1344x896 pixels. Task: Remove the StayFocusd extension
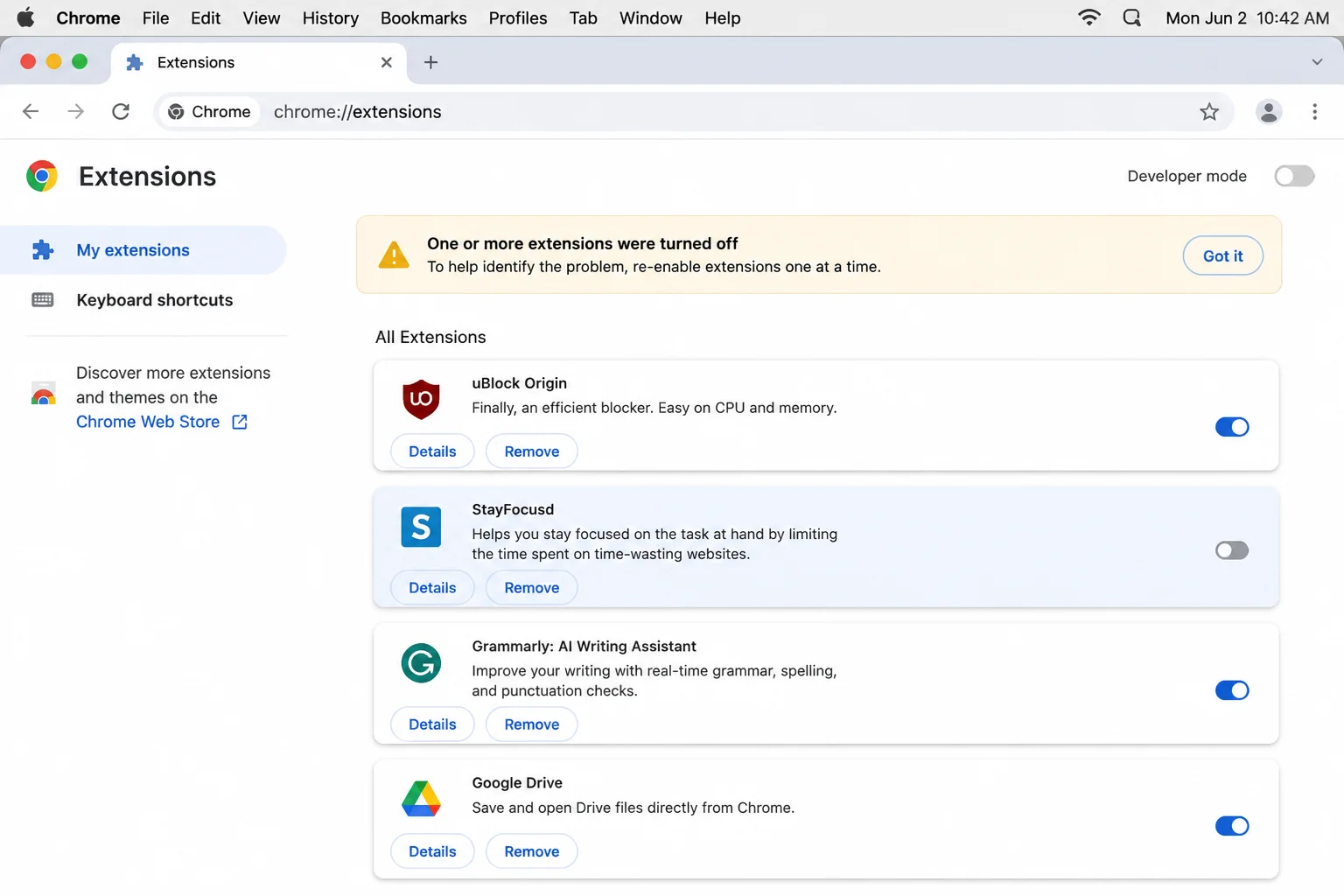click(x=532, y=588)
